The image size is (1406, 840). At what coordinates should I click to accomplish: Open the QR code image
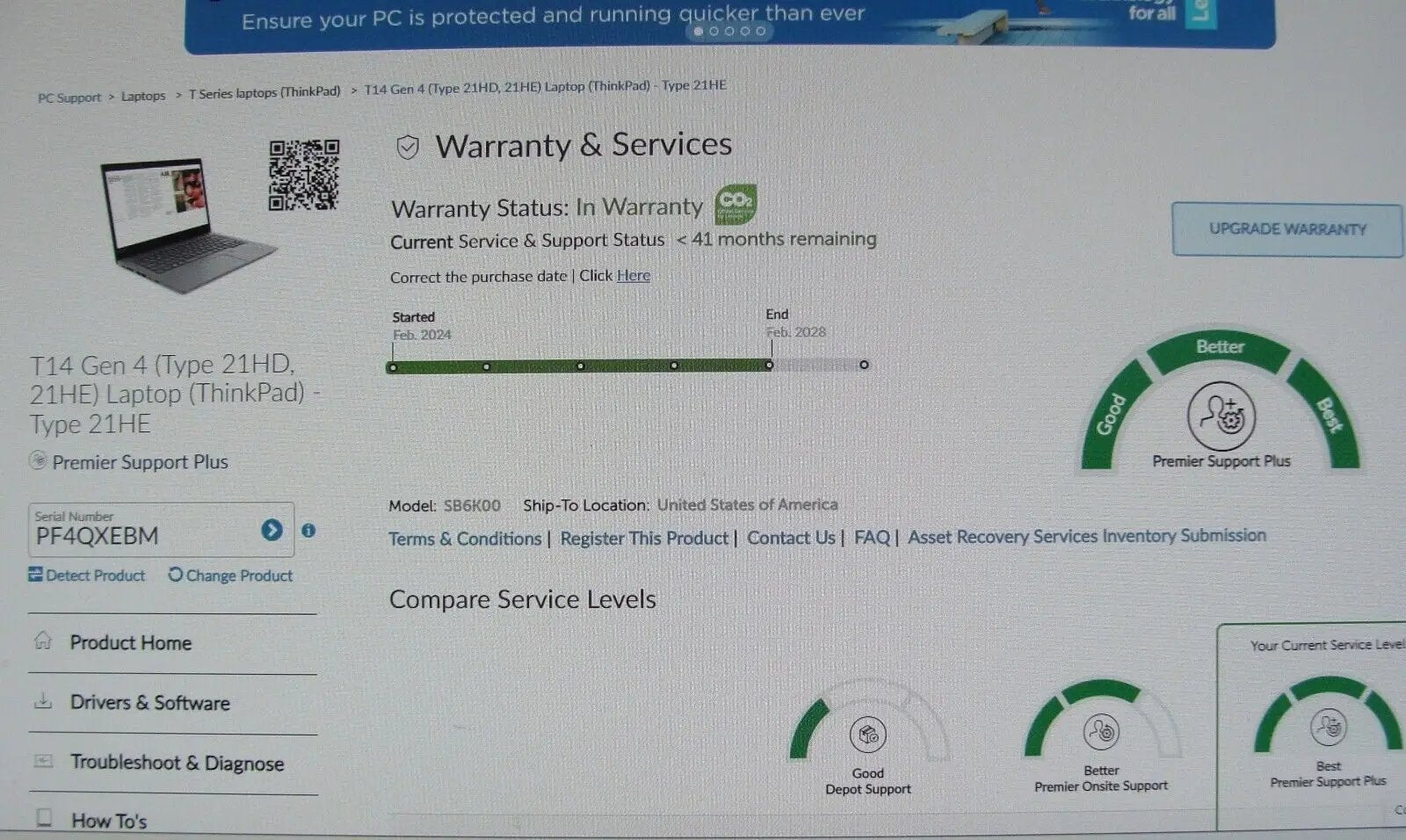[x=304, y=175]
